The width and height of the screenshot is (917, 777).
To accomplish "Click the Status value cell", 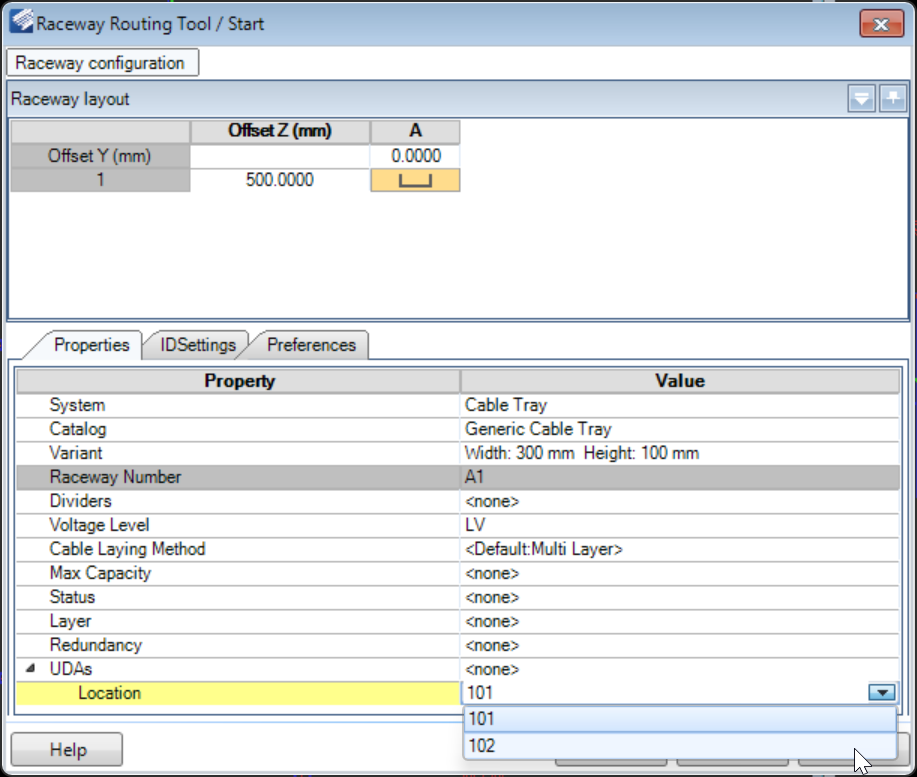I will 680,597.
